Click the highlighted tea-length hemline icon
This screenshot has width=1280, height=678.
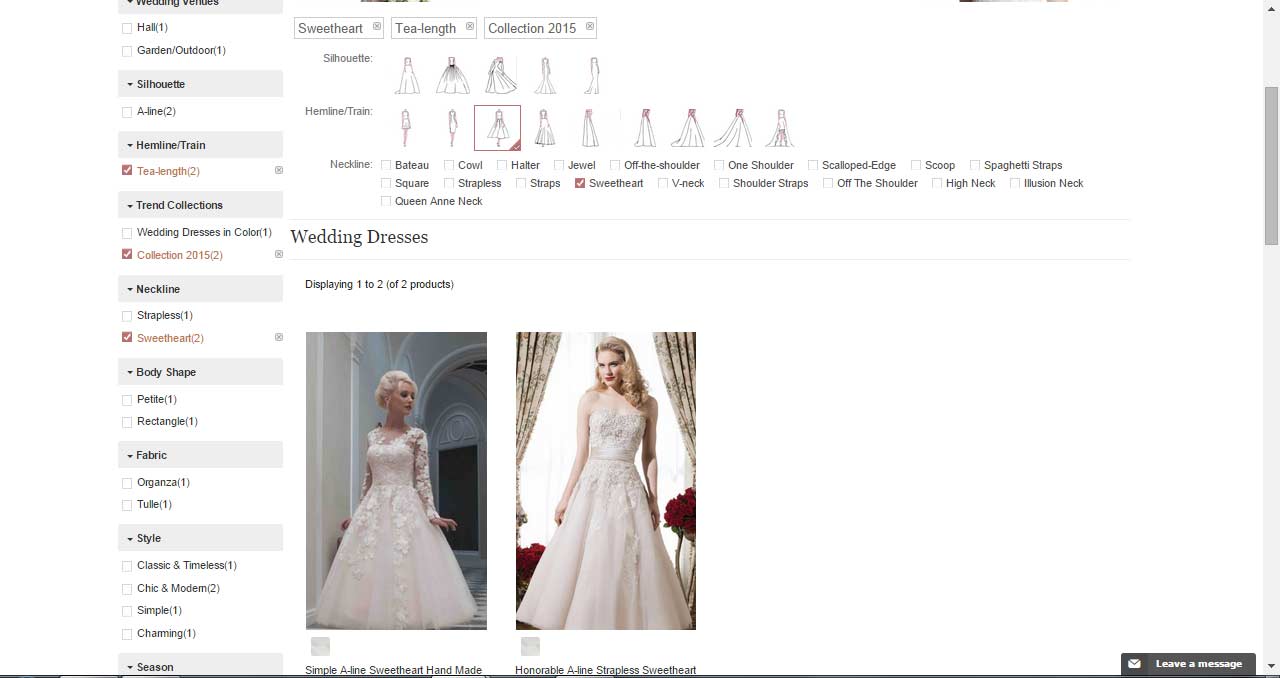point(497,128)
